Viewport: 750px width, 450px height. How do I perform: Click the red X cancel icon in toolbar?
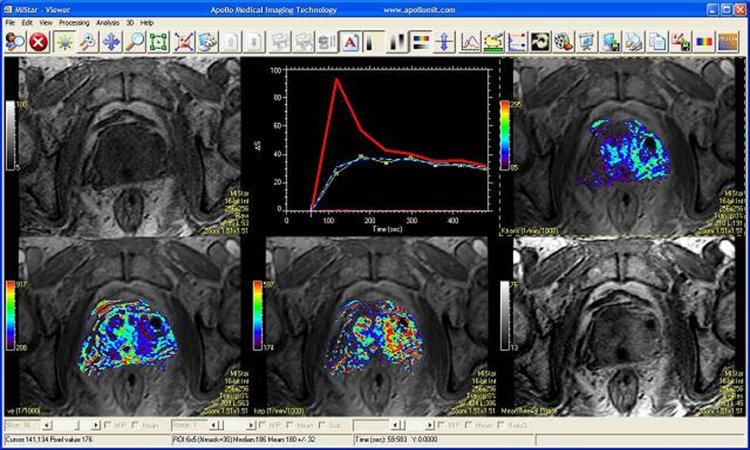[x=39, y=41]
